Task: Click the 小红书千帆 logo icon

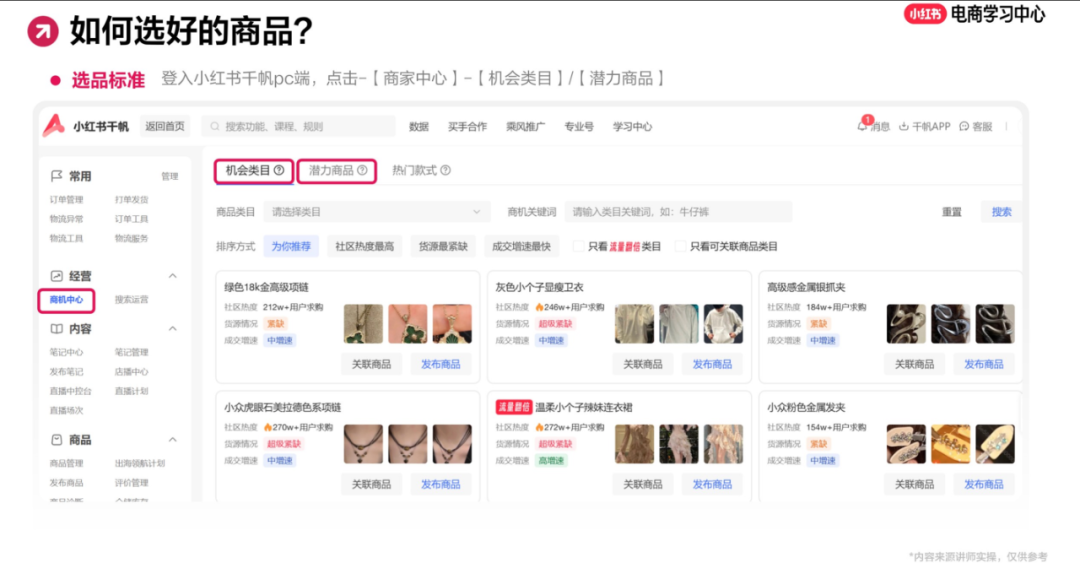Action: [54, 125]
